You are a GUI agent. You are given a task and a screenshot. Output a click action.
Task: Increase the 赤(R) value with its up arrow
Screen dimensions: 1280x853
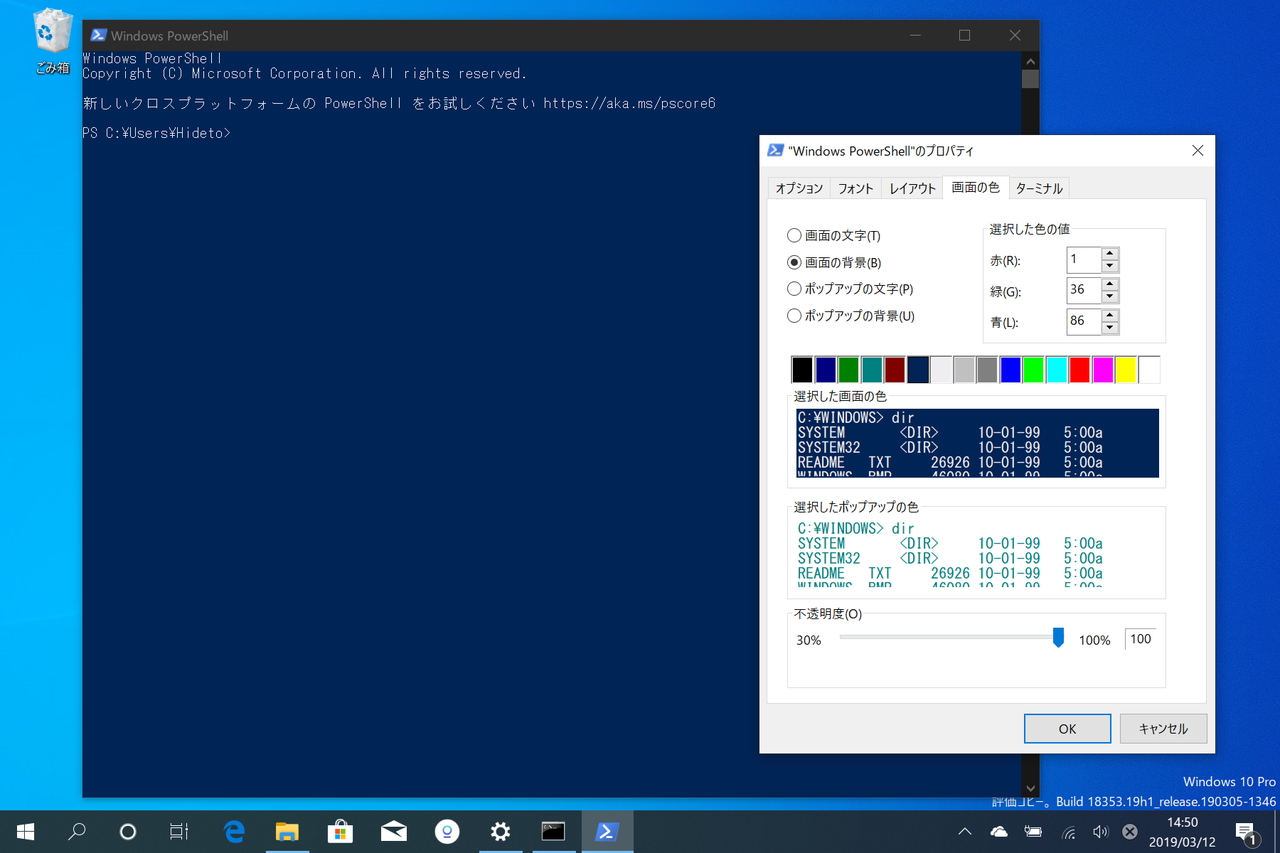[1109, 254]
